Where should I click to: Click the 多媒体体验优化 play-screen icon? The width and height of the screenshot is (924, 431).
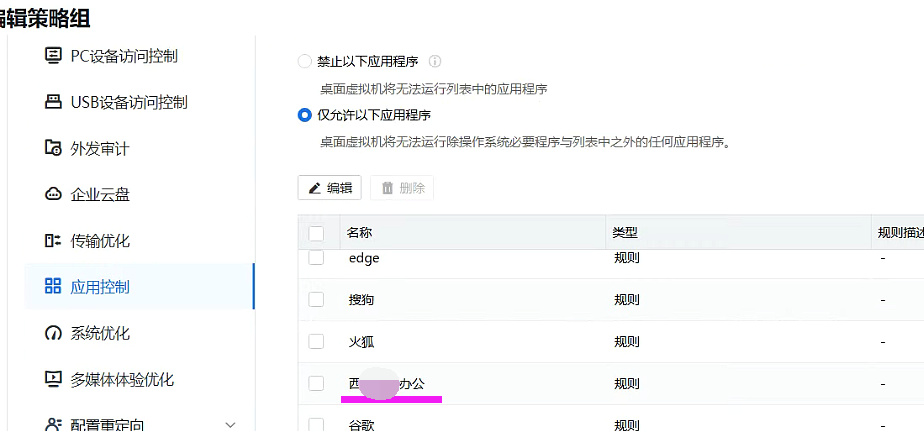point(53,379)
